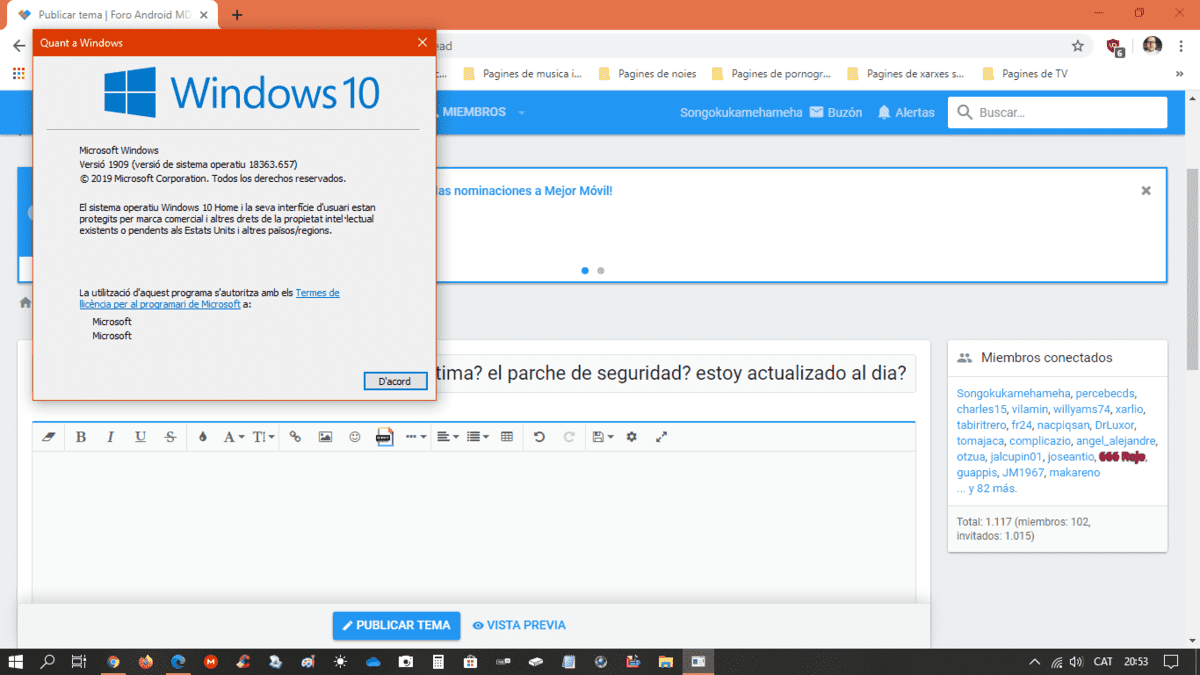Bookmark this page with star icon
The image size is (1200, 675).
(x=1078, y=46)
